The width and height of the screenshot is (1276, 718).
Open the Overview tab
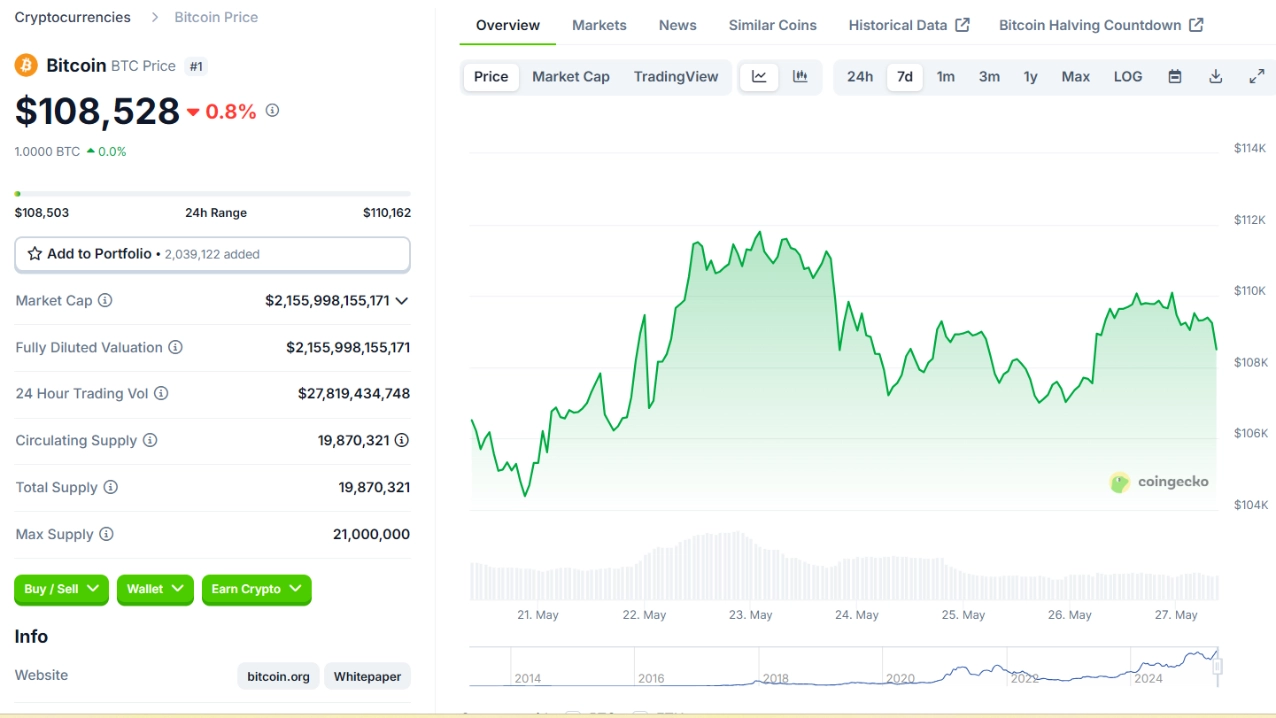[x=508, y=25]
